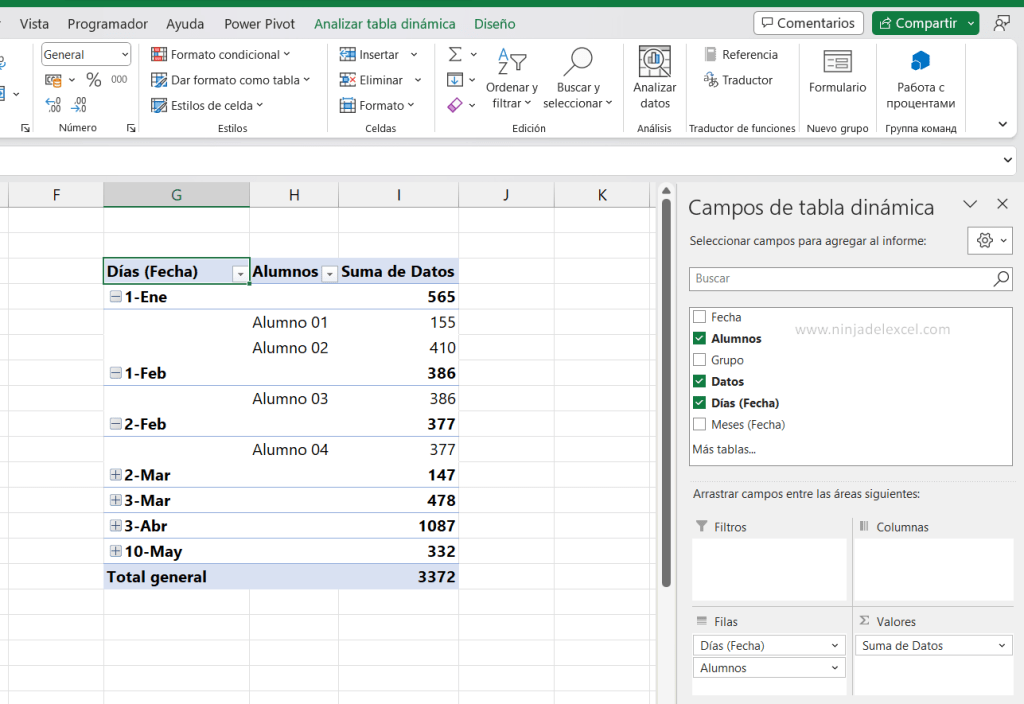
Task: Expand the 3-Abr row group
Action: pyautogui.click(x=113, y=525)
